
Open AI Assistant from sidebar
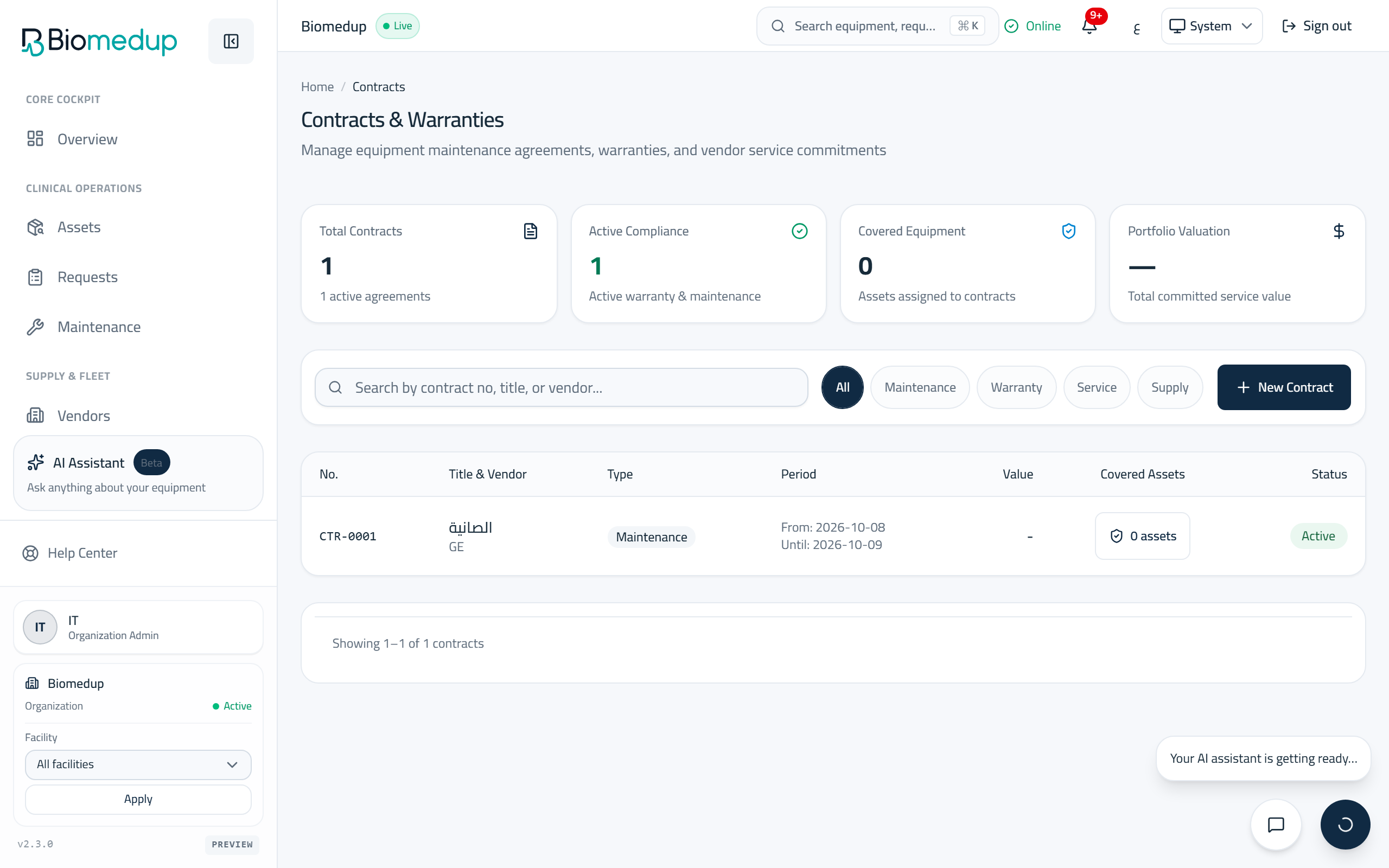tap(138, 473)
